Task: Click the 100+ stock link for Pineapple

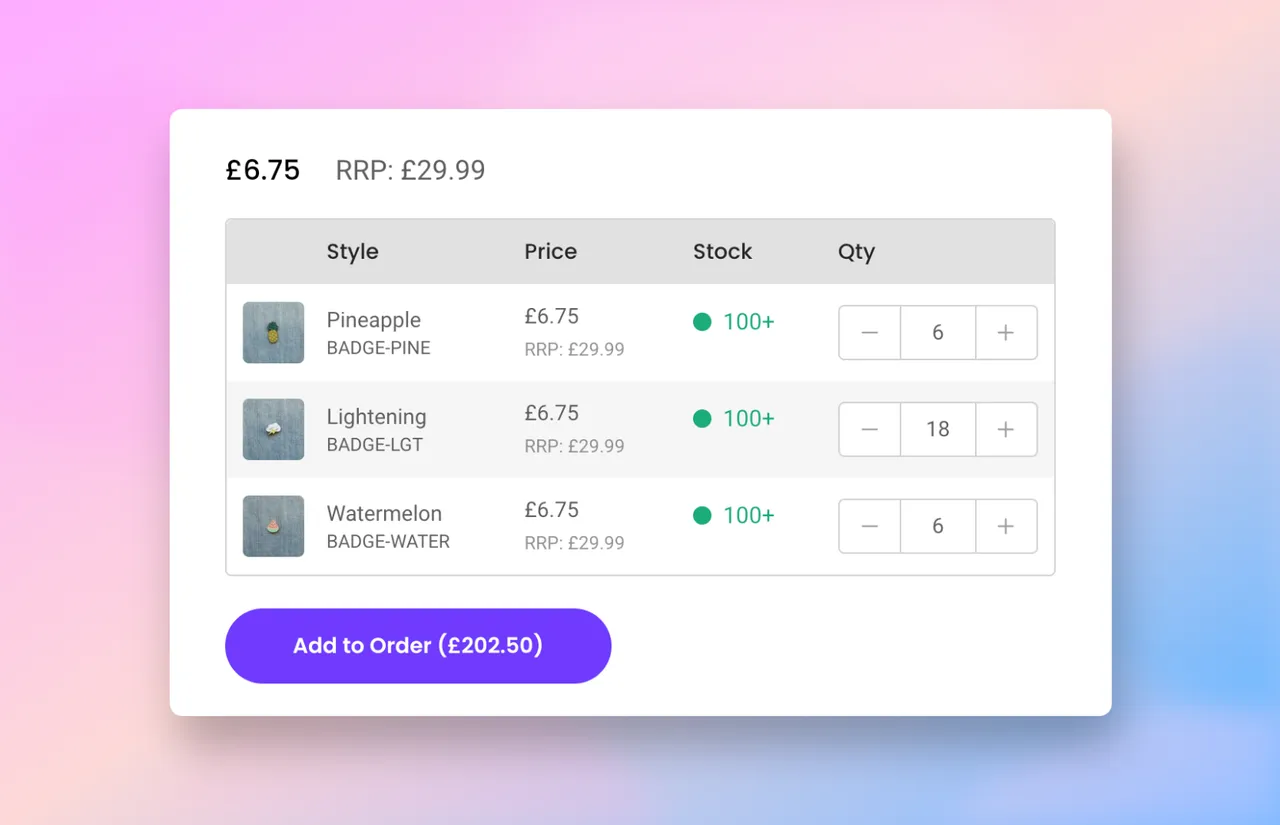Action: pos(746,321)
